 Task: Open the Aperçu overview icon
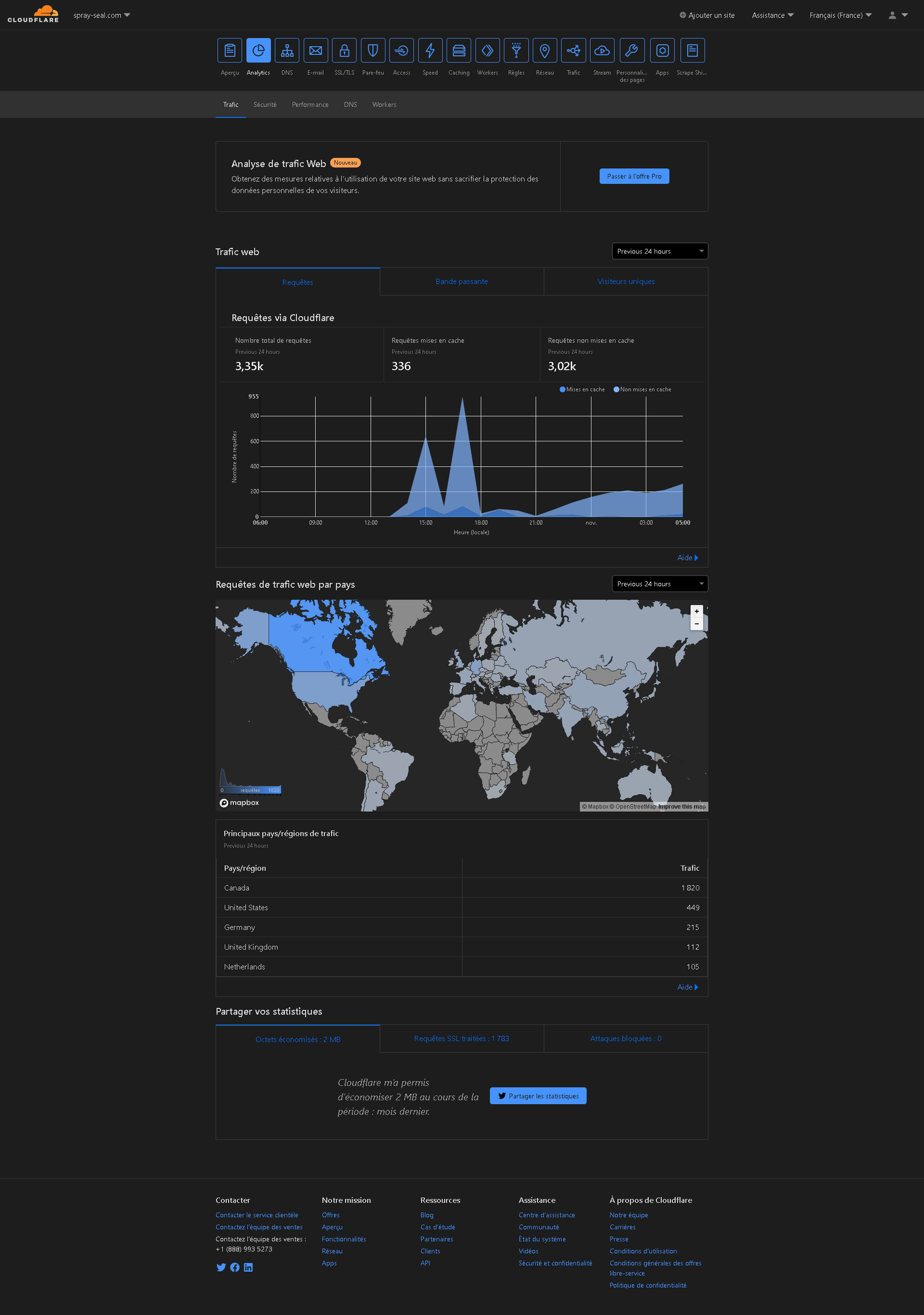pyautogui.click(x=230, y=51)
